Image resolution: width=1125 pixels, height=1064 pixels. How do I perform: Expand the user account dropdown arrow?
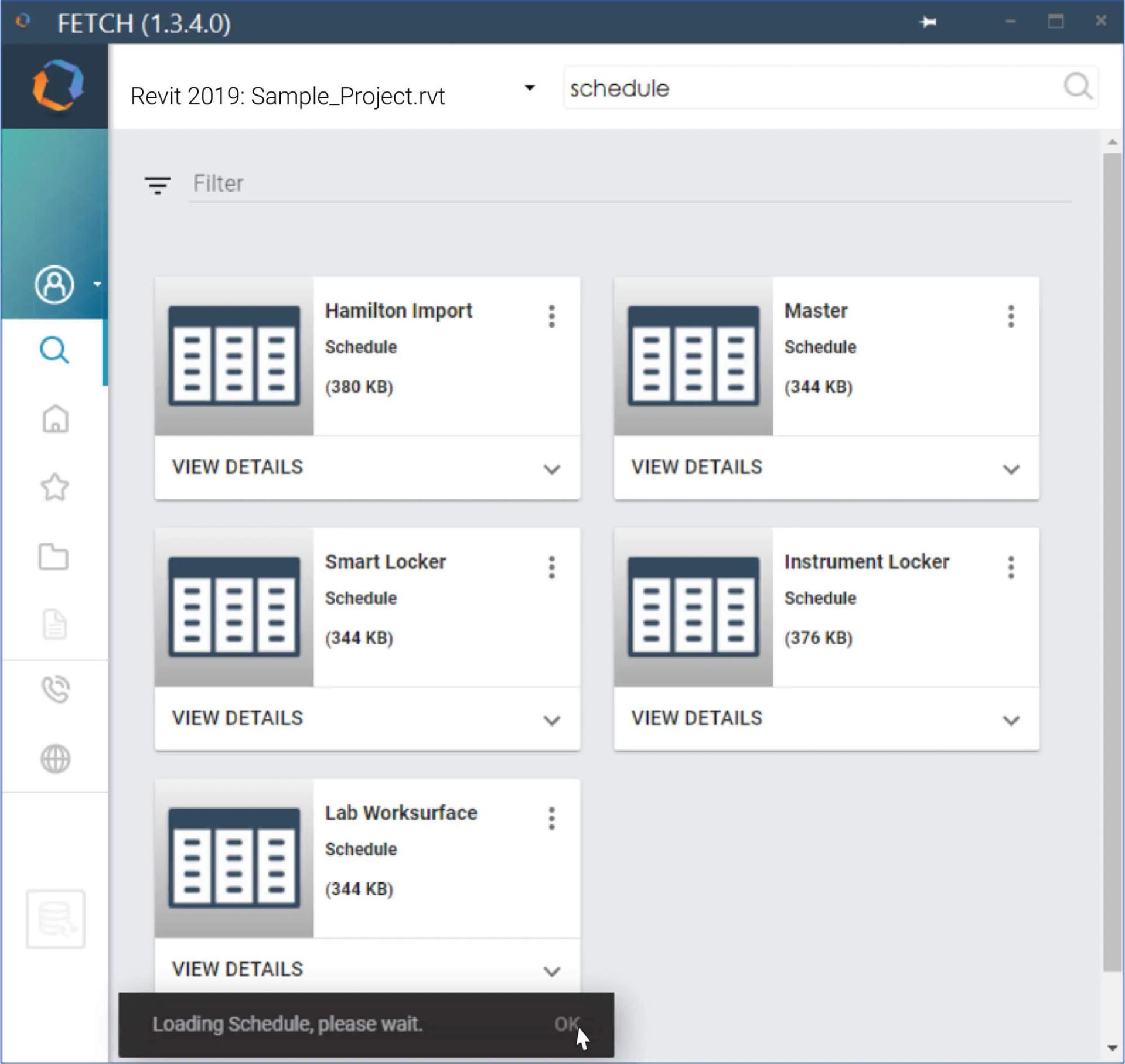[x=97, y=284]
